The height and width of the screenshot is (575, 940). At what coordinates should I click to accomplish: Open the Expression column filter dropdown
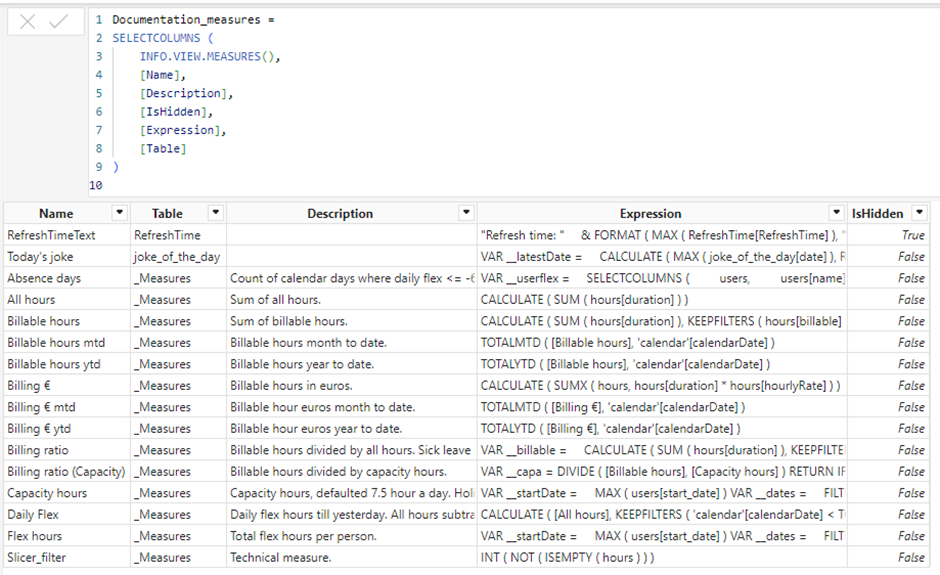tap(837, 213)
